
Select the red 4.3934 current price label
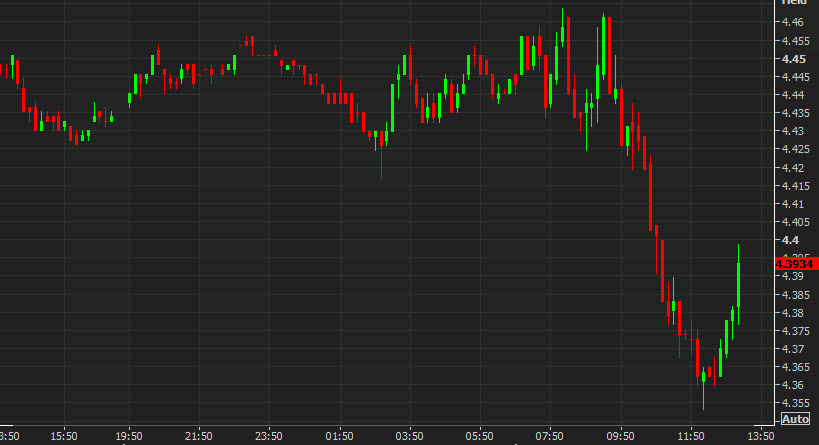(797, 264)
